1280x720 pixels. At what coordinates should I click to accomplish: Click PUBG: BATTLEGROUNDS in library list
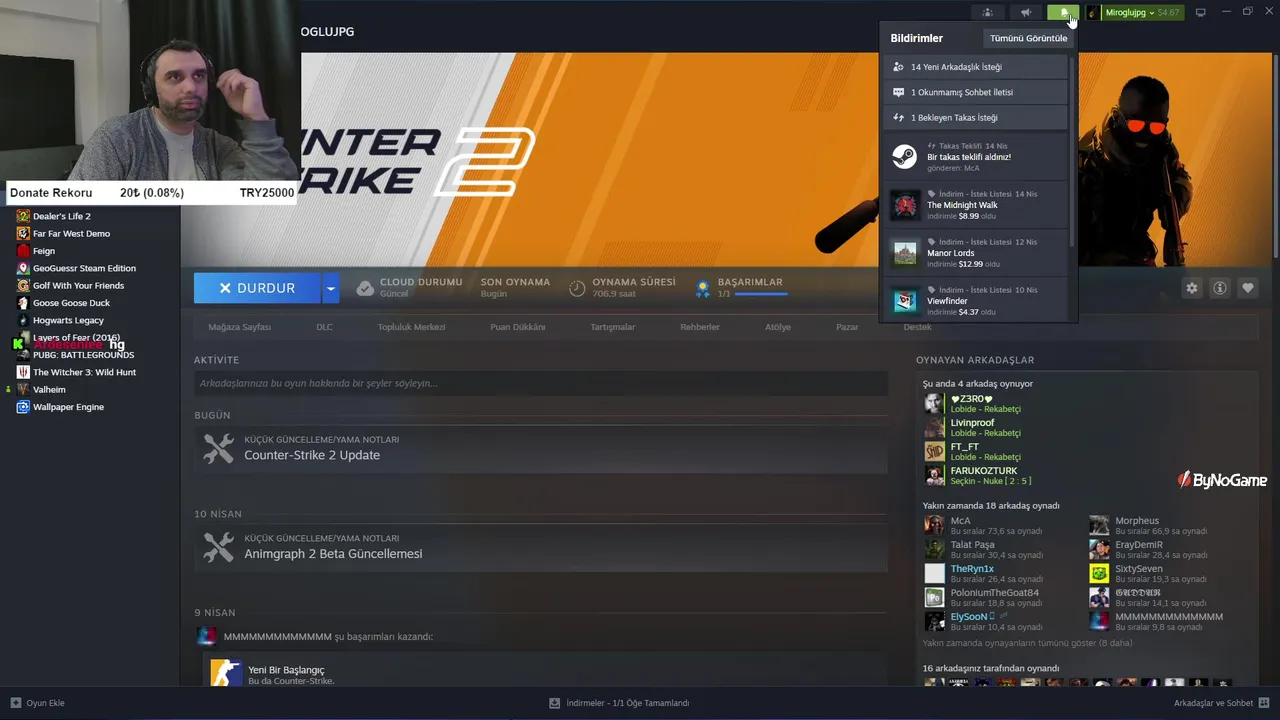pos(83,355)
